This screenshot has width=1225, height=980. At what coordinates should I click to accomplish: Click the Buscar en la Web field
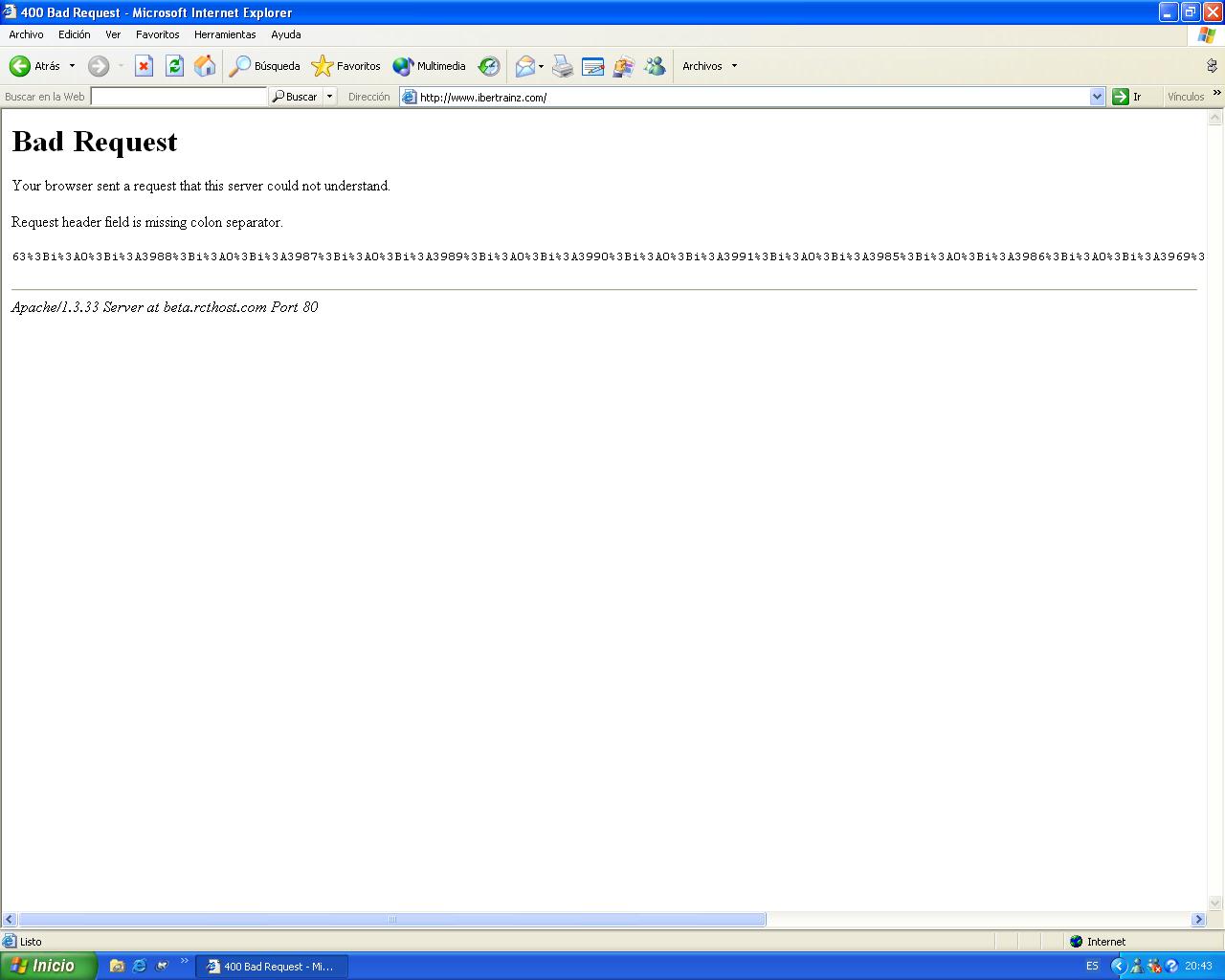[178, 97]
